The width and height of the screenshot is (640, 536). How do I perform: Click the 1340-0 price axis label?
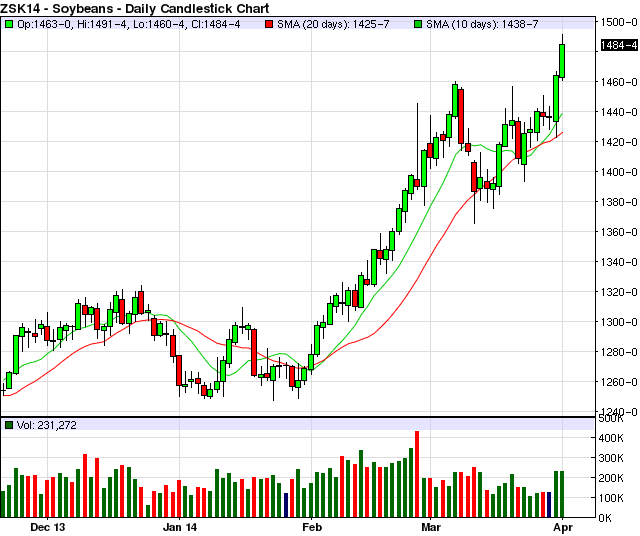point(619,262)
